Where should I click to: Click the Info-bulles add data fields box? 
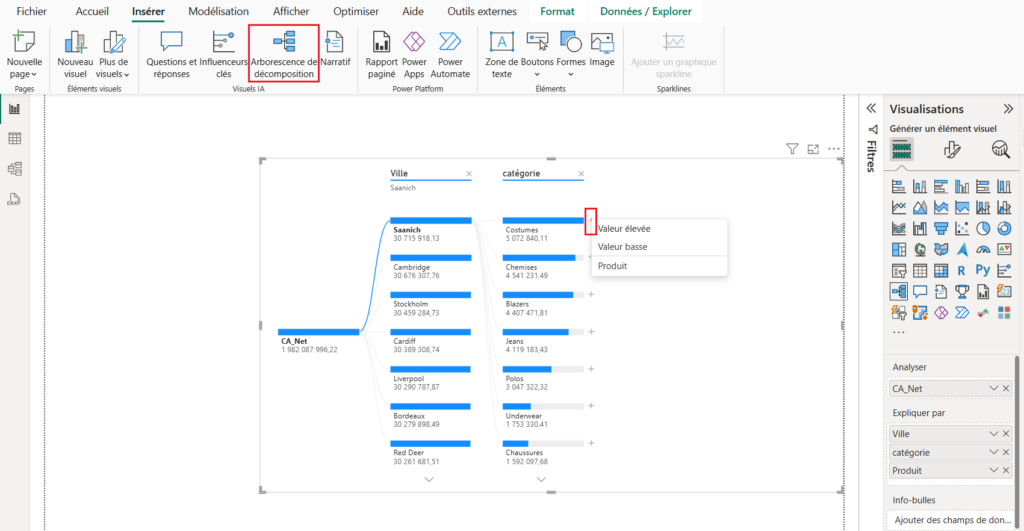(951, 520)
